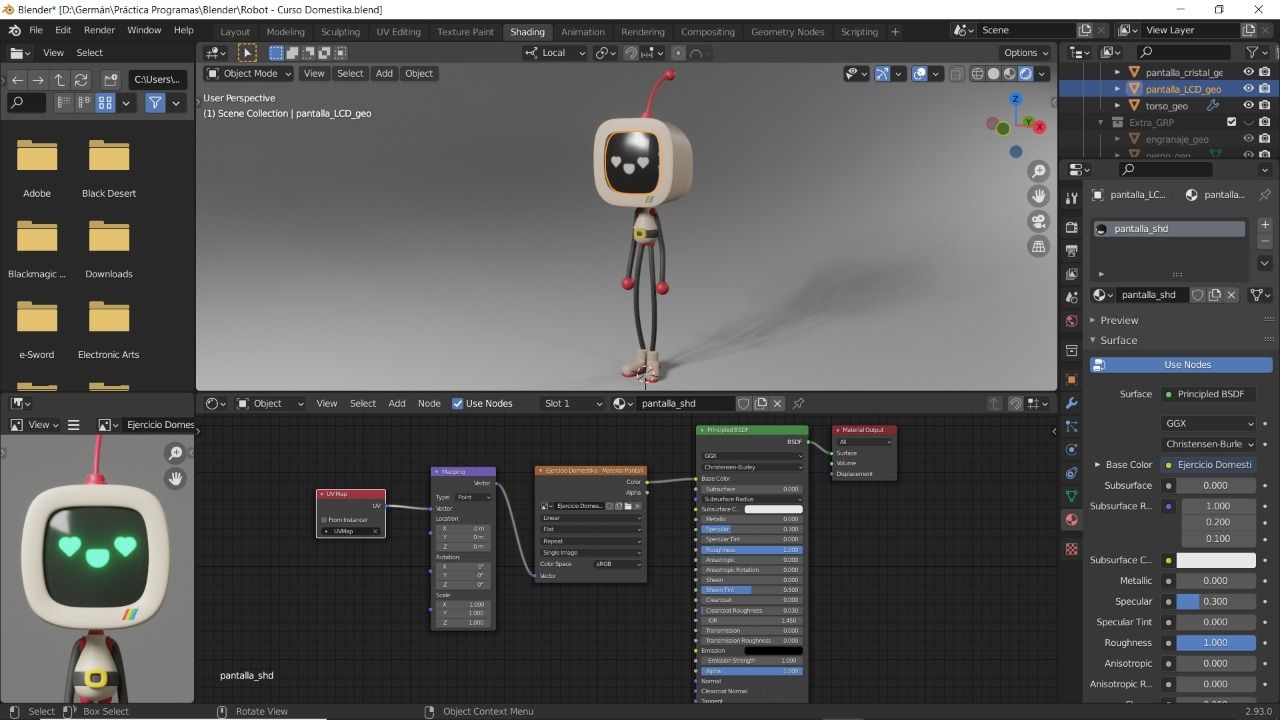Open the GGX distribution dropdown in properties

click(1208, 424)
